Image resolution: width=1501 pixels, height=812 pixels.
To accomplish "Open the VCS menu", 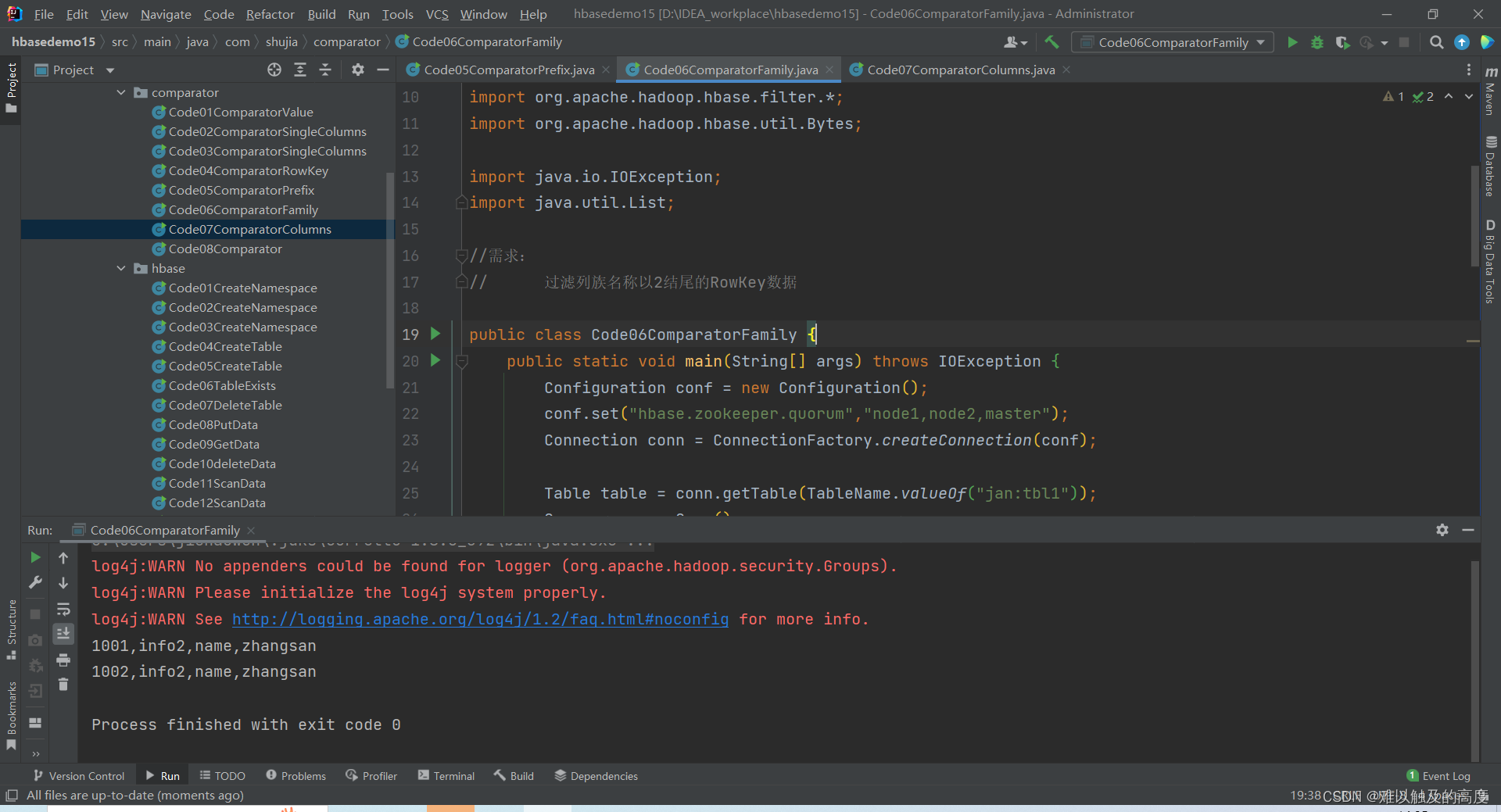I will tap(437, 14).
